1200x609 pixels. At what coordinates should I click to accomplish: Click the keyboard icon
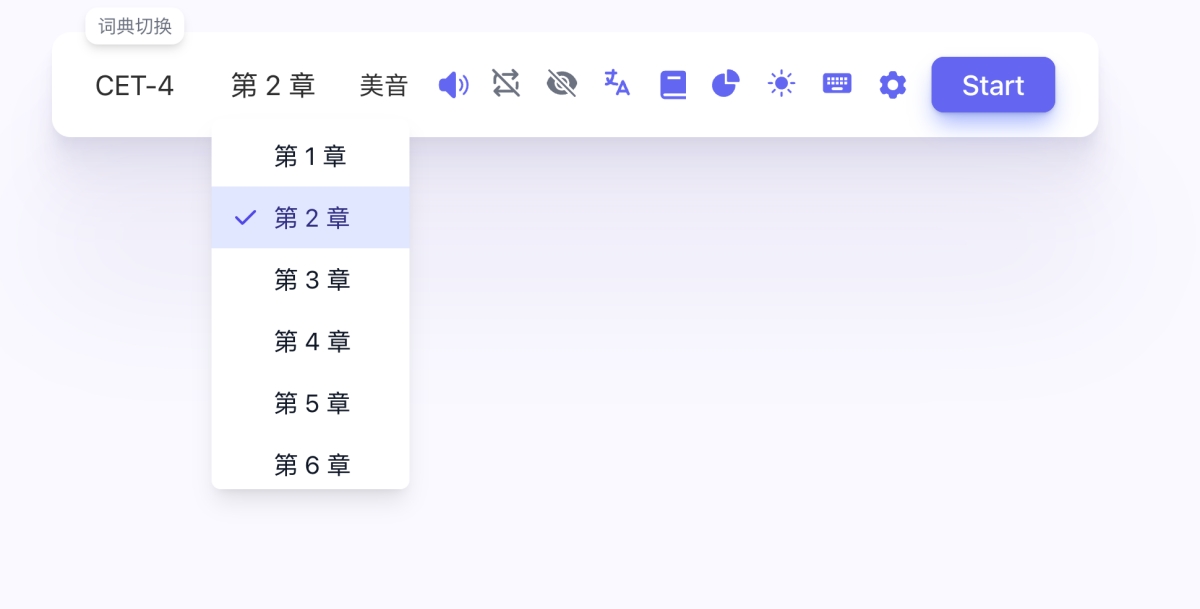[837, 84]
